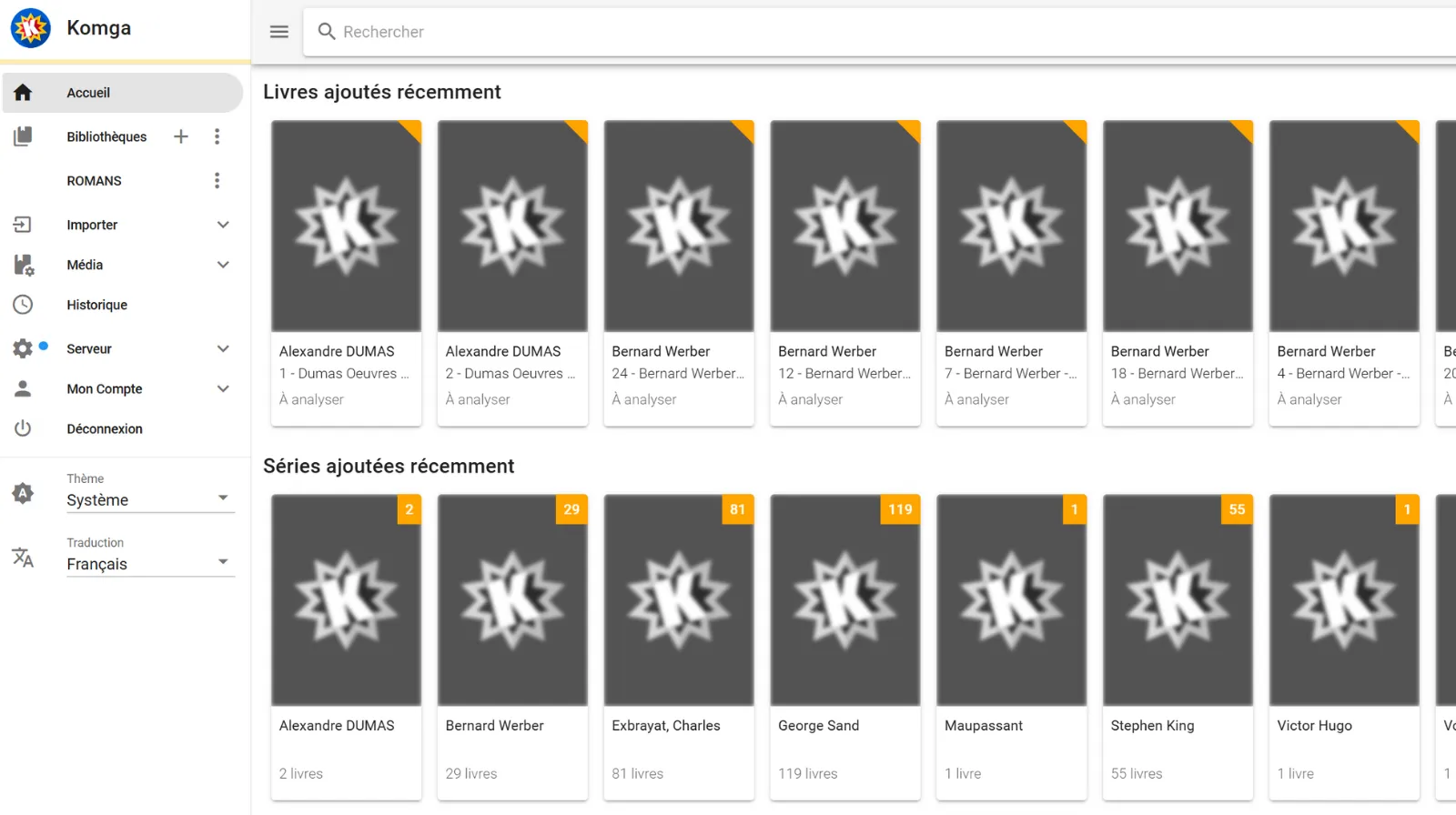
Task: Open Bibliothèques three-dot options menu
Action: click(217, 136)
